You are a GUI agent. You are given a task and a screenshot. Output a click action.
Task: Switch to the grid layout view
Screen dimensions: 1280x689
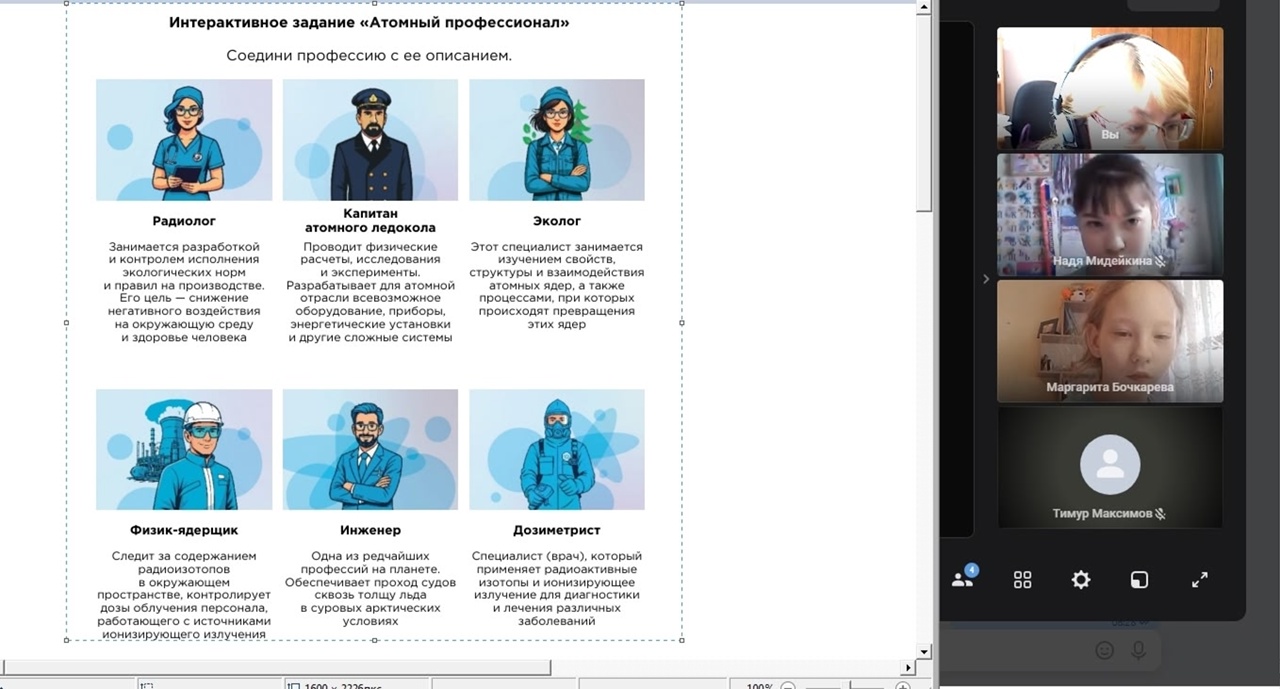point(1022,579)
